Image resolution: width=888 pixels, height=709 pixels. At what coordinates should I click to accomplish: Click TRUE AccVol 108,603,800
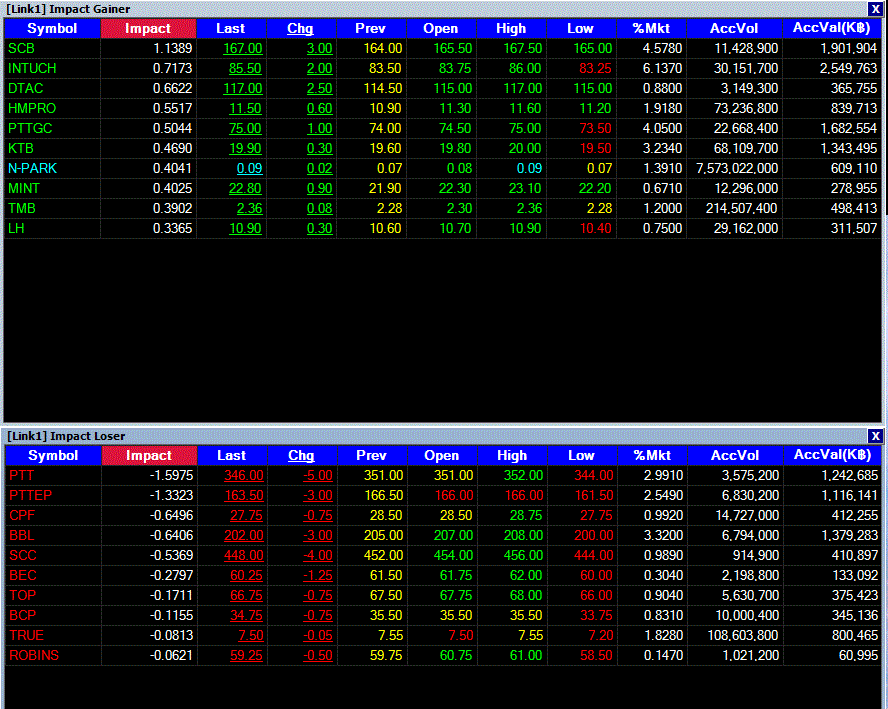[x=743, y=635]
